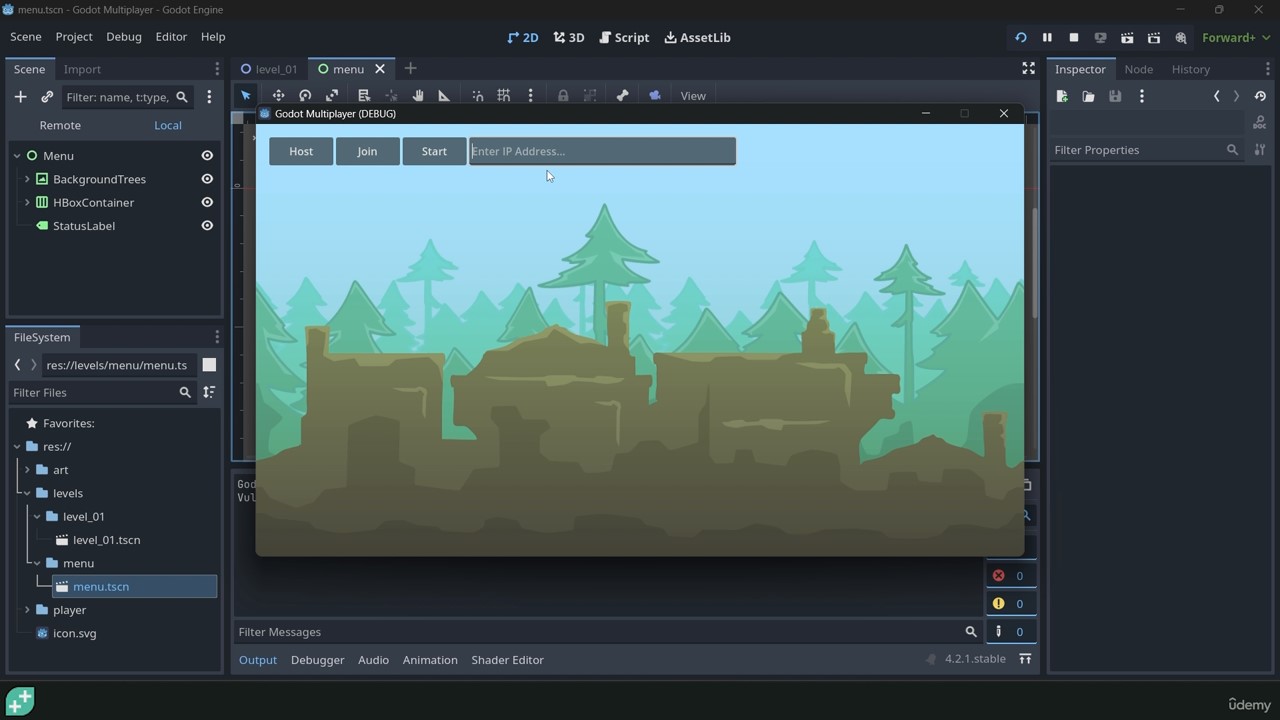
Task: Go to previous edited object in Inspector
Action: [x=1217, y=96]
